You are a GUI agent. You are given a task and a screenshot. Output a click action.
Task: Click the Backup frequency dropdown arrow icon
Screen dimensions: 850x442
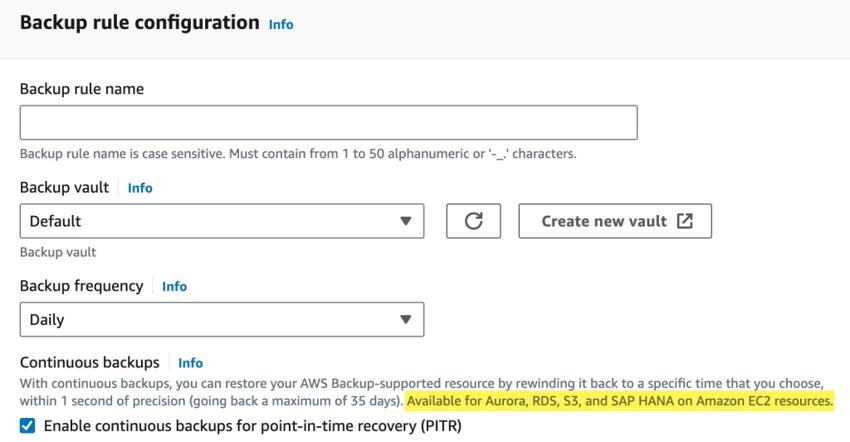(x=405, y=319)
